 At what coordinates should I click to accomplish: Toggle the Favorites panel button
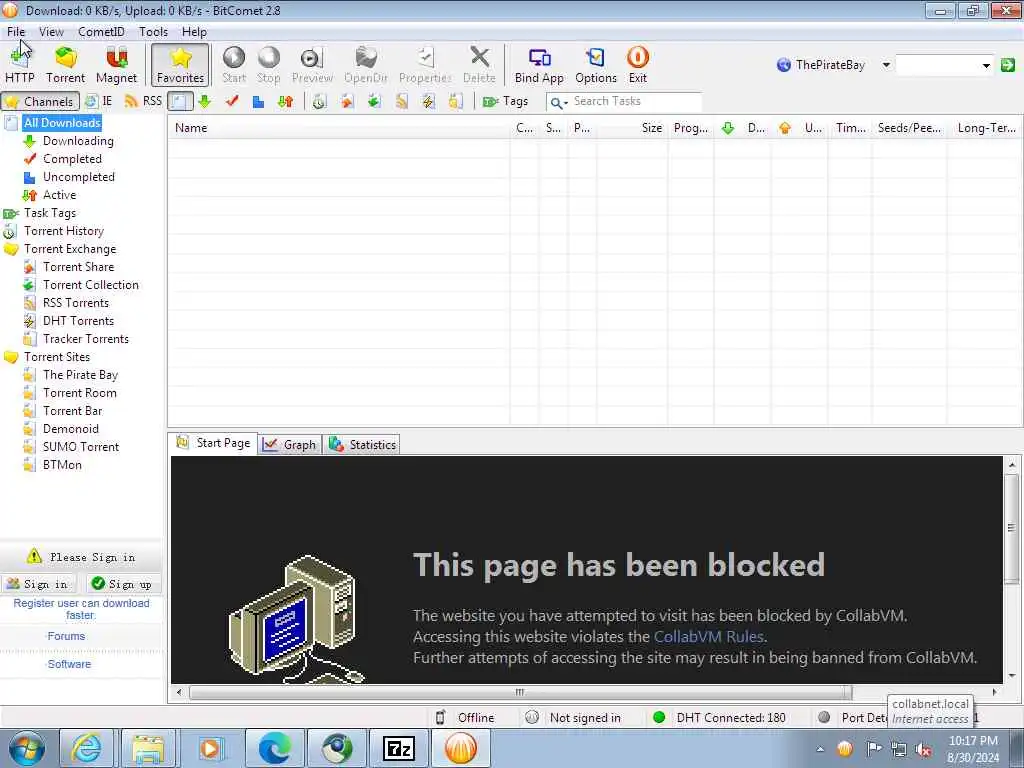point(180,65)
